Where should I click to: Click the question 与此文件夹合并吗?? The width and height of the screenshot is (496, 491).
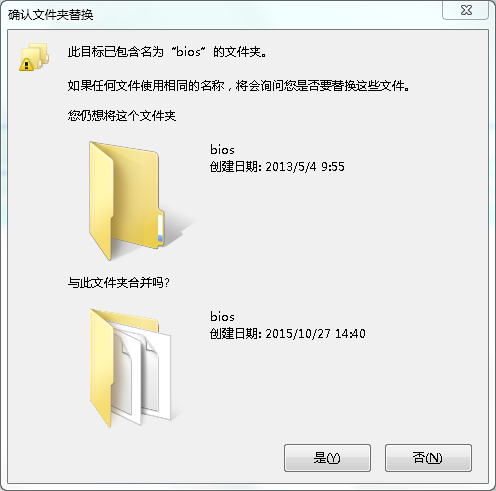pos(119,283)
